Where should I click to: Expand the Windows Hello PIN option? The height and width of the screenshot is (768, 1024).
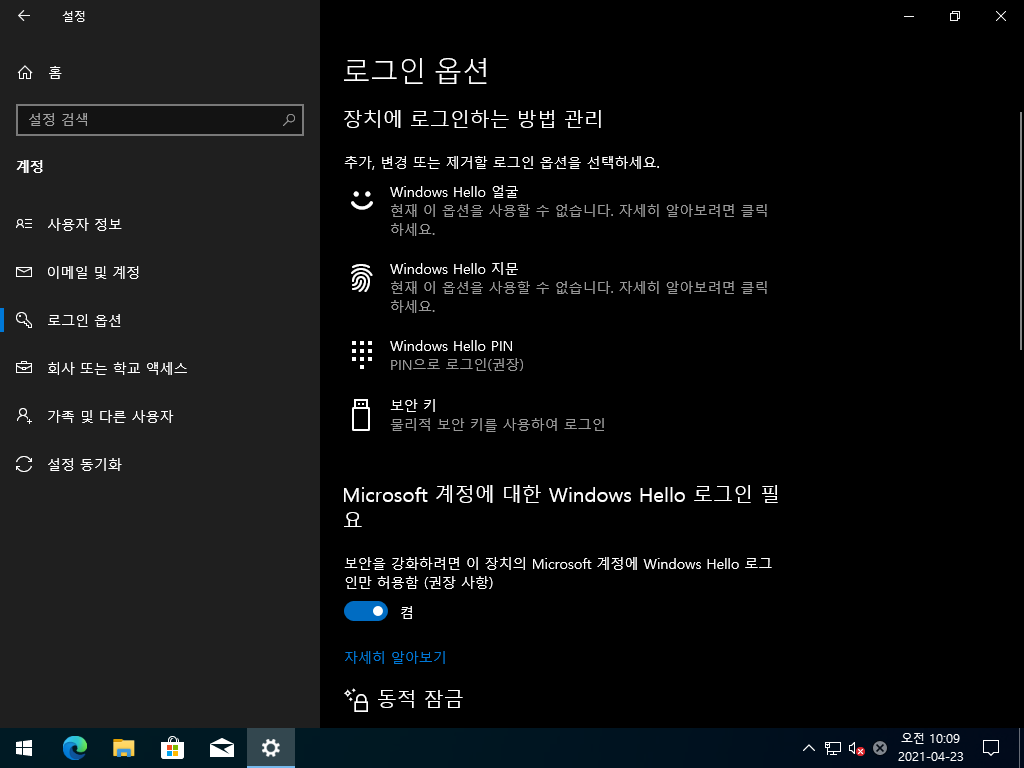(562, 355)
